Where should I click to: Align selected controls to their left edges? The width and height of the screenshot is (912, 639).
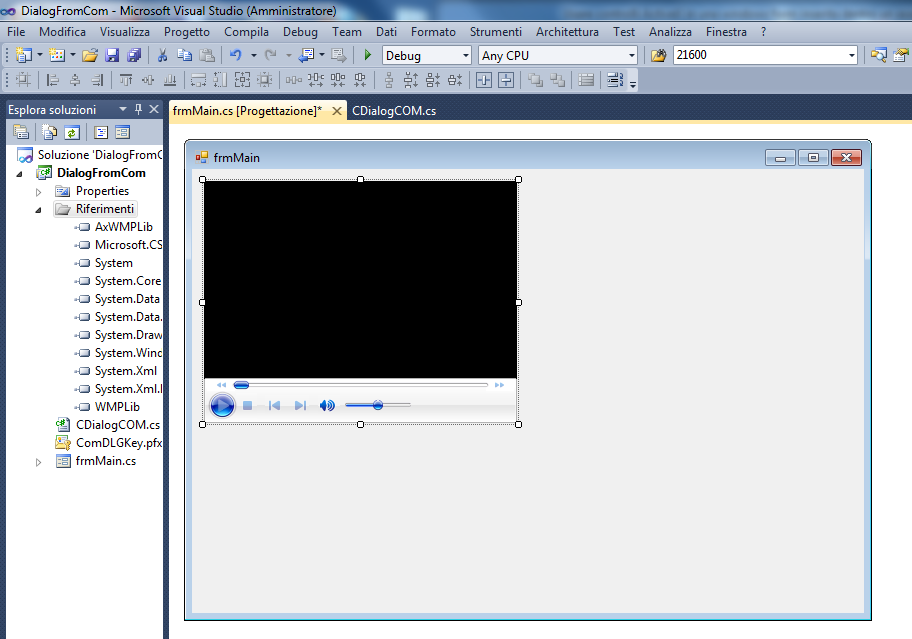point(52,80)
